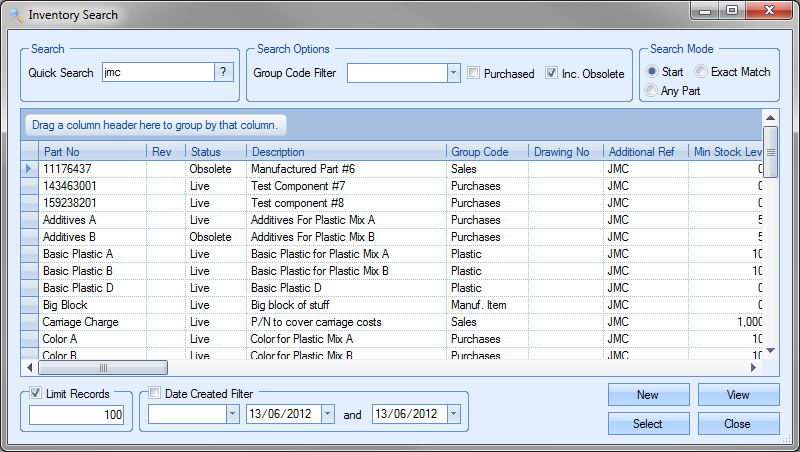
Task: Sort by the Part No column header
Action: (x=90, y=152)
